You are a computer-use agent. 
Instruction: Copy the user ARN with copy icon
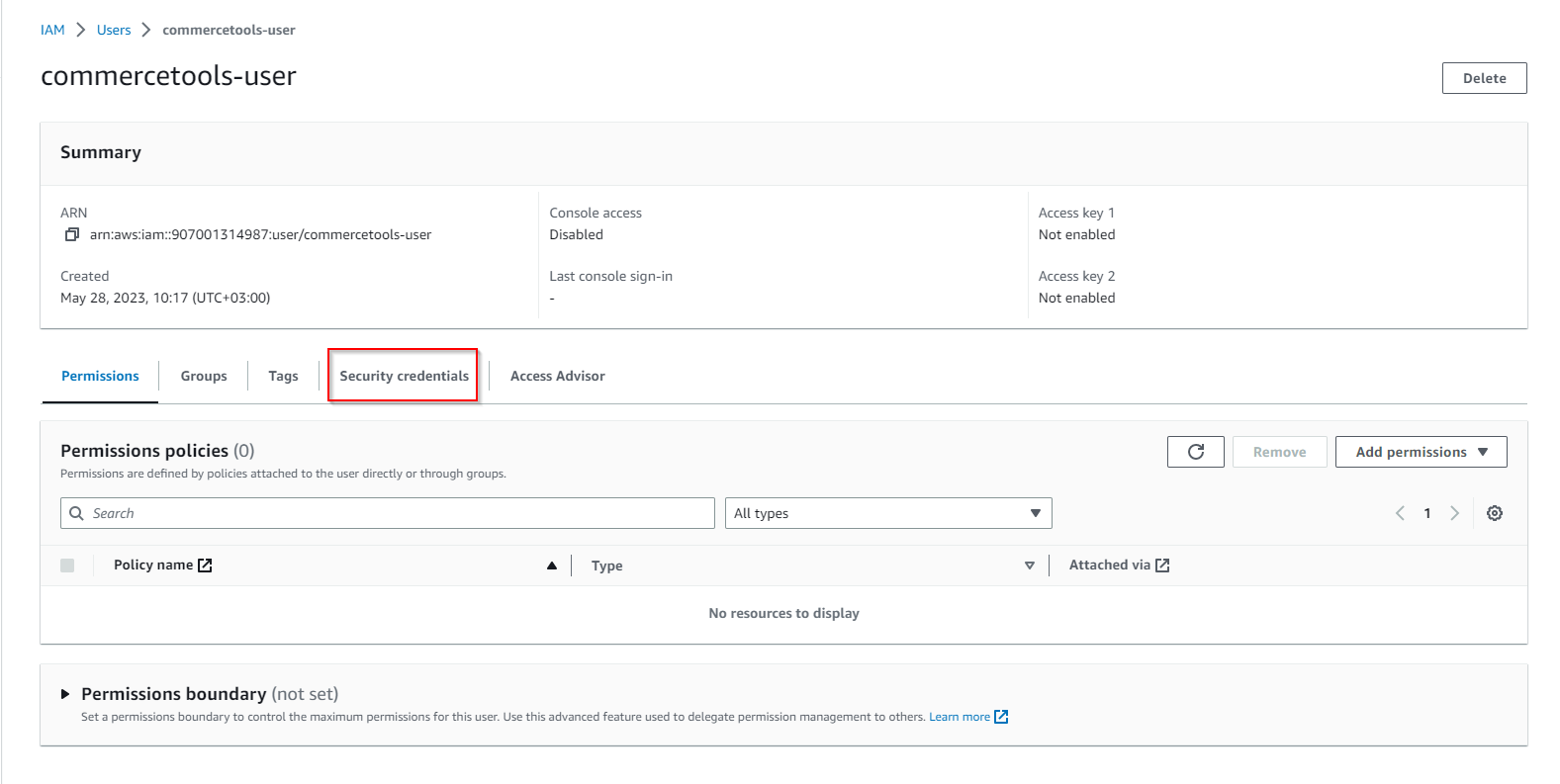tap(71, 234)
